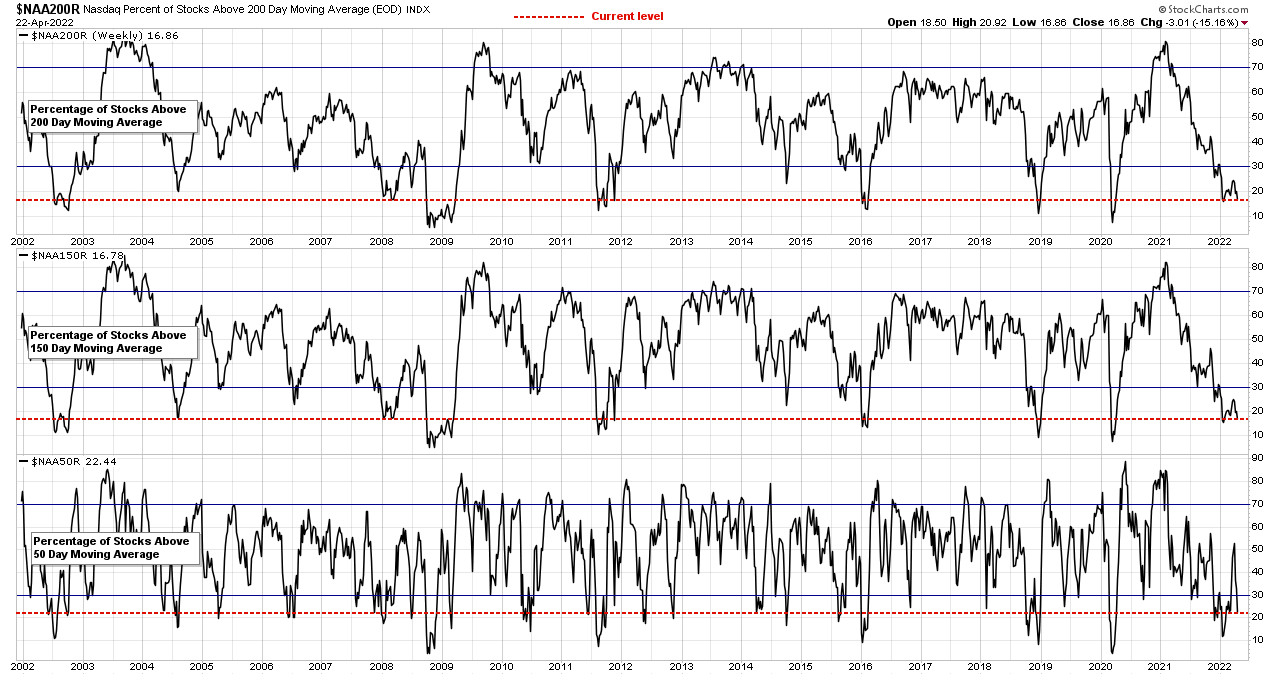Screen dimensions: 1280x675
Task: Click the $NAA50R 22.44 legend
Action: click(69, 462)
